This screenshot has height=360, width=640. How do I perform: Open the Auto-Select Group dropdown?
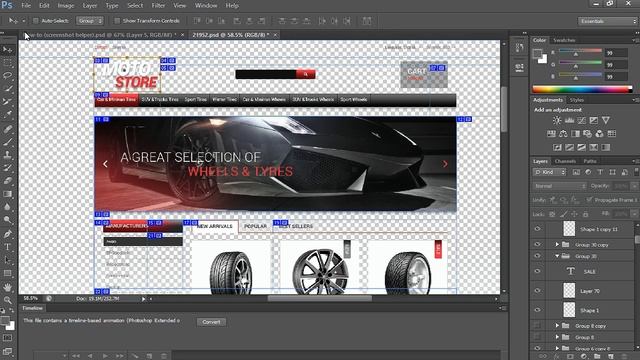(90, 20)
